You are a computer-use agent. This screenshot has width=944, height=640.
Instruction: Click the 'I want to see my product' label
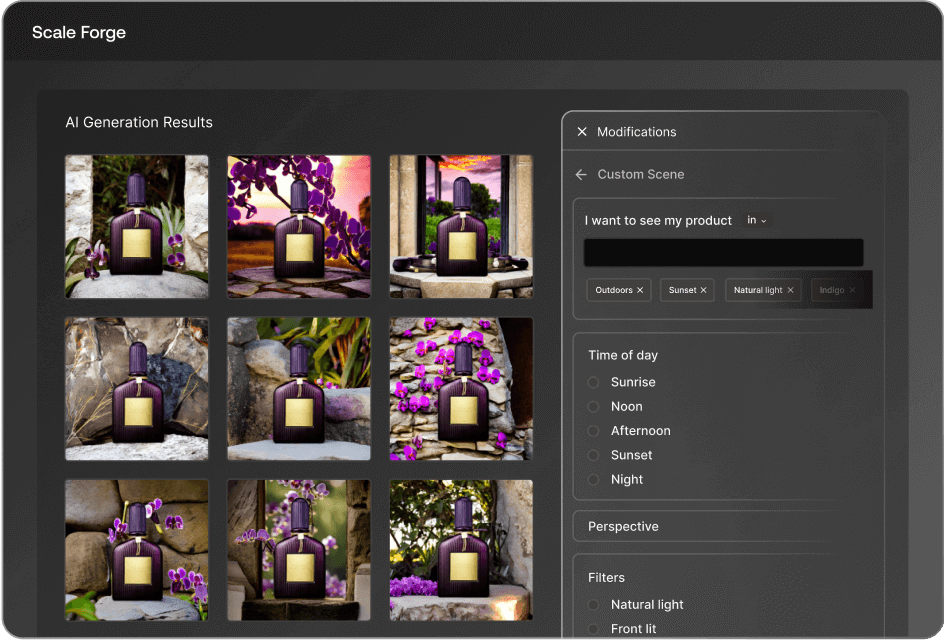(658, 220)
